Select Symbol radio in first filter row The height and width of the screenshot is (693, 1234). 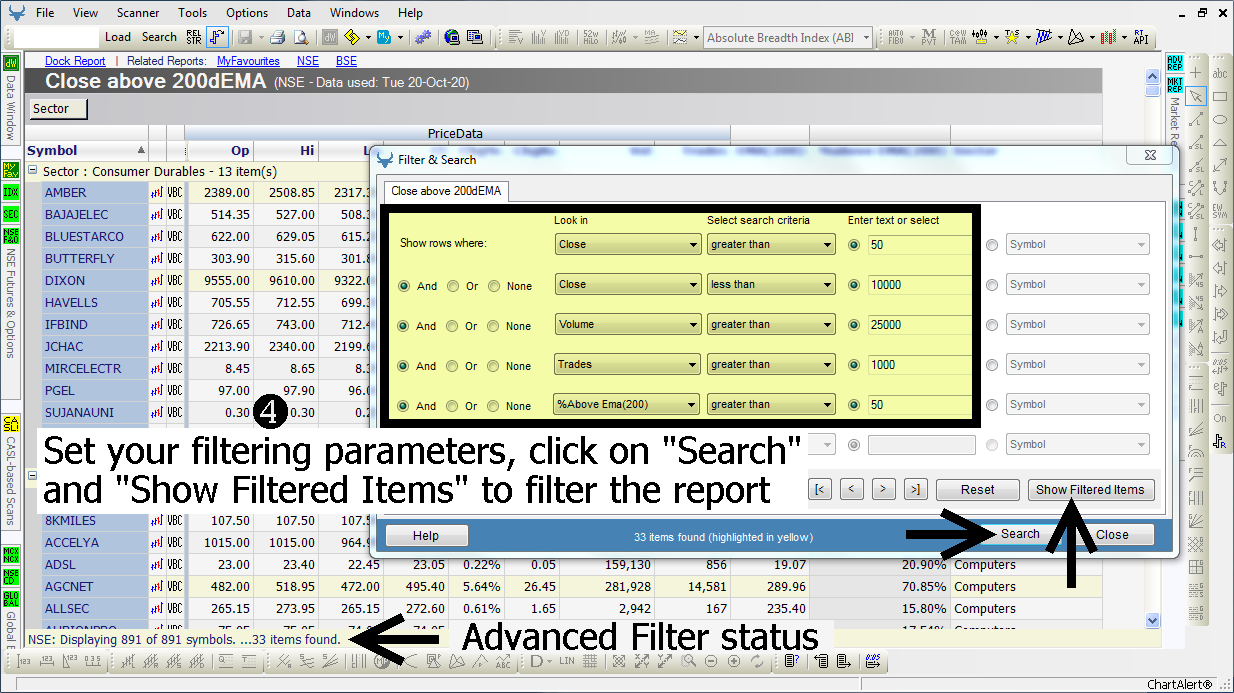point(992,245)
